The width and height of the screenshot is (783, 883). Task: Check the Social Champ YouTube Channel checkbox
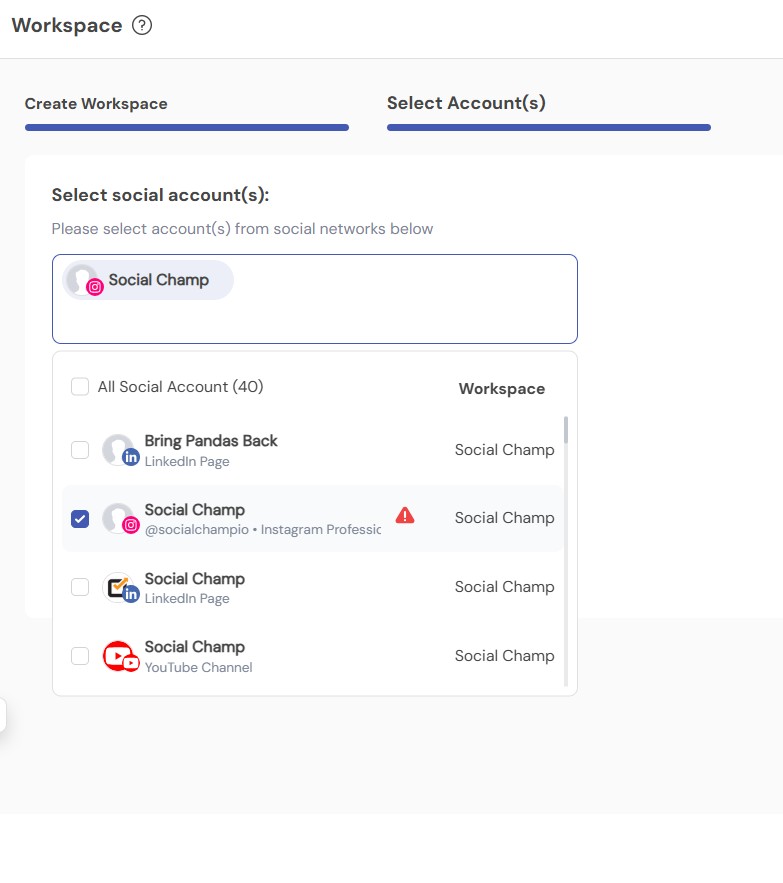coord(80,656)
